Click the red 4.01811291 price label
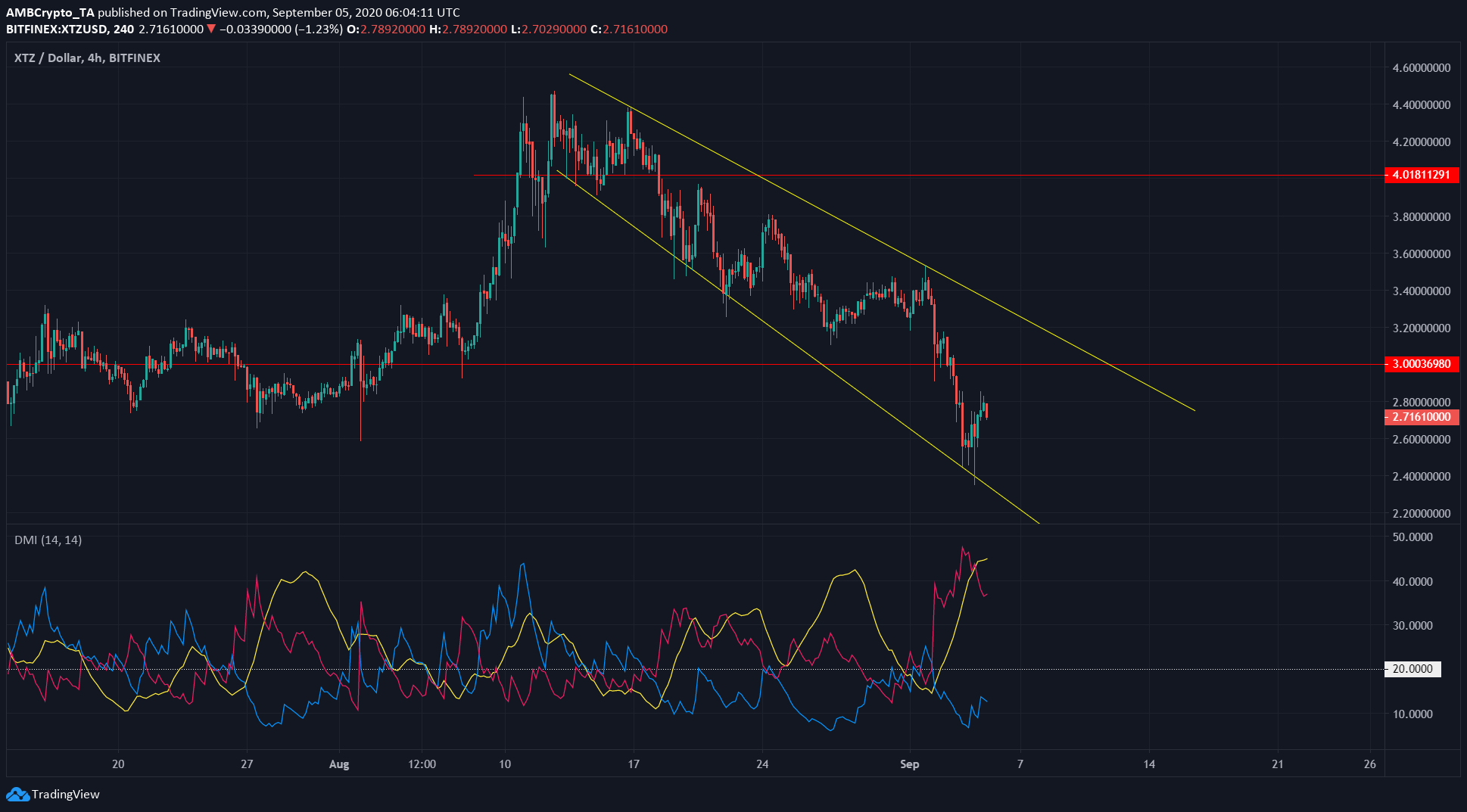Viewport: 1467px width, 812px height. click(x=1422, y=175)
